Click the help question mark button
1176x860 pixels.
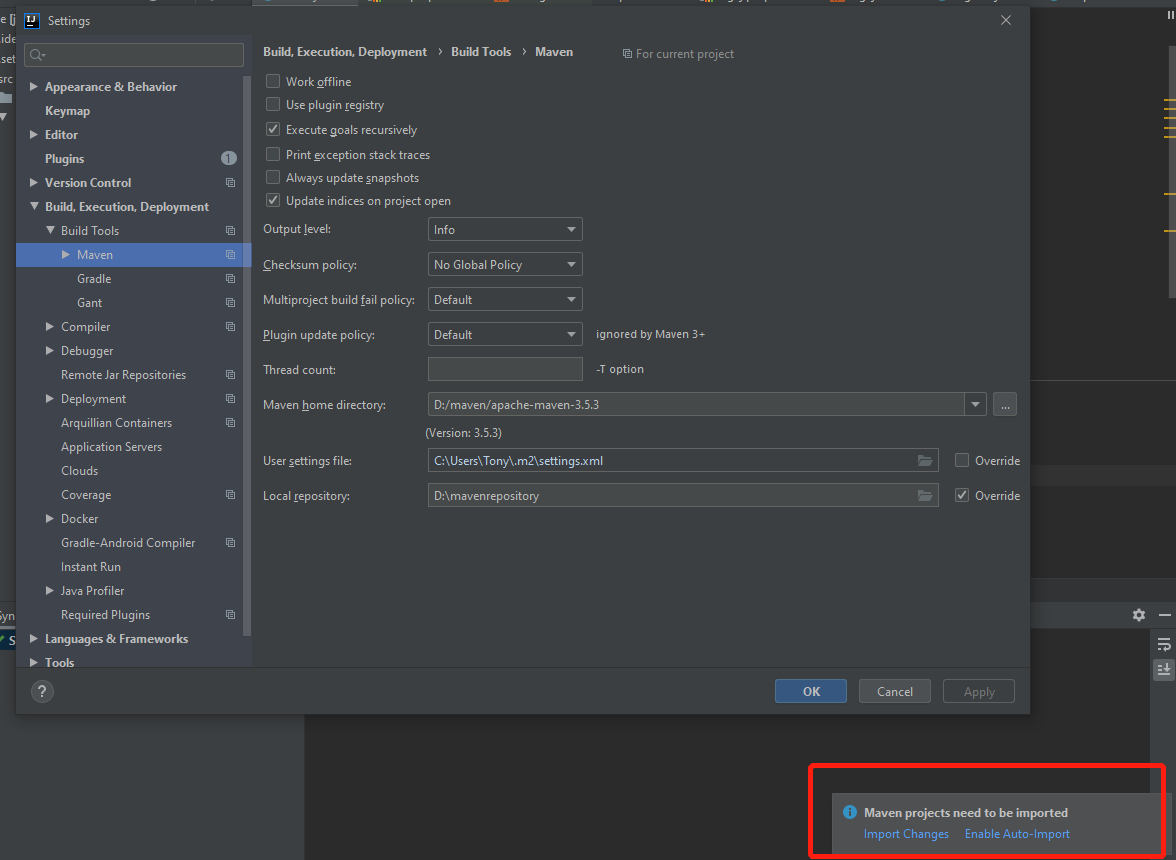point(42,691)
